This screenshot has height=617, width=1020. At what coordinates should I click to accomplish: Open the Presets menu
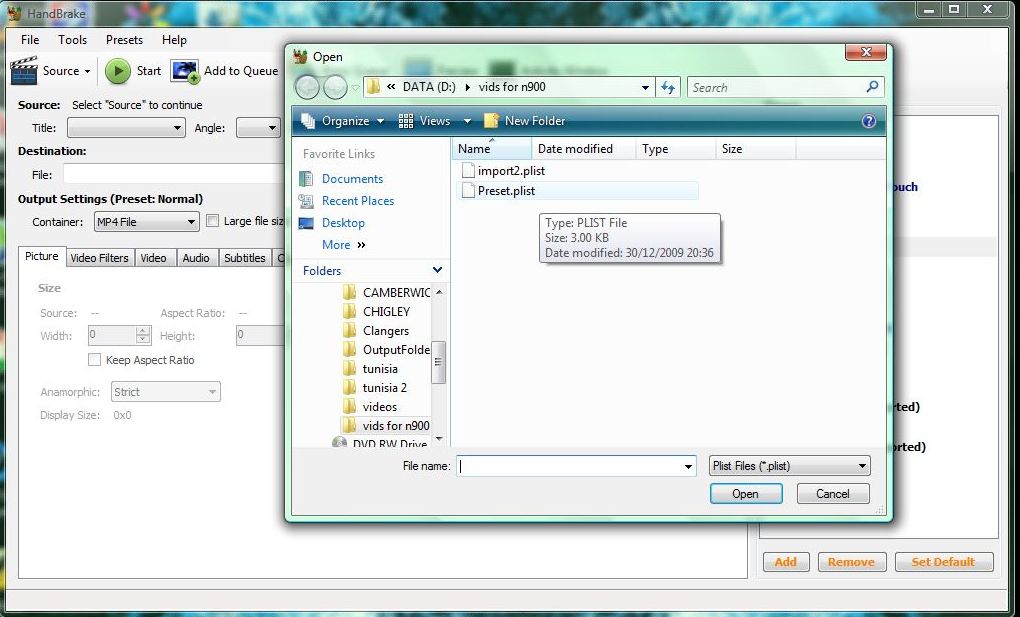123,40
